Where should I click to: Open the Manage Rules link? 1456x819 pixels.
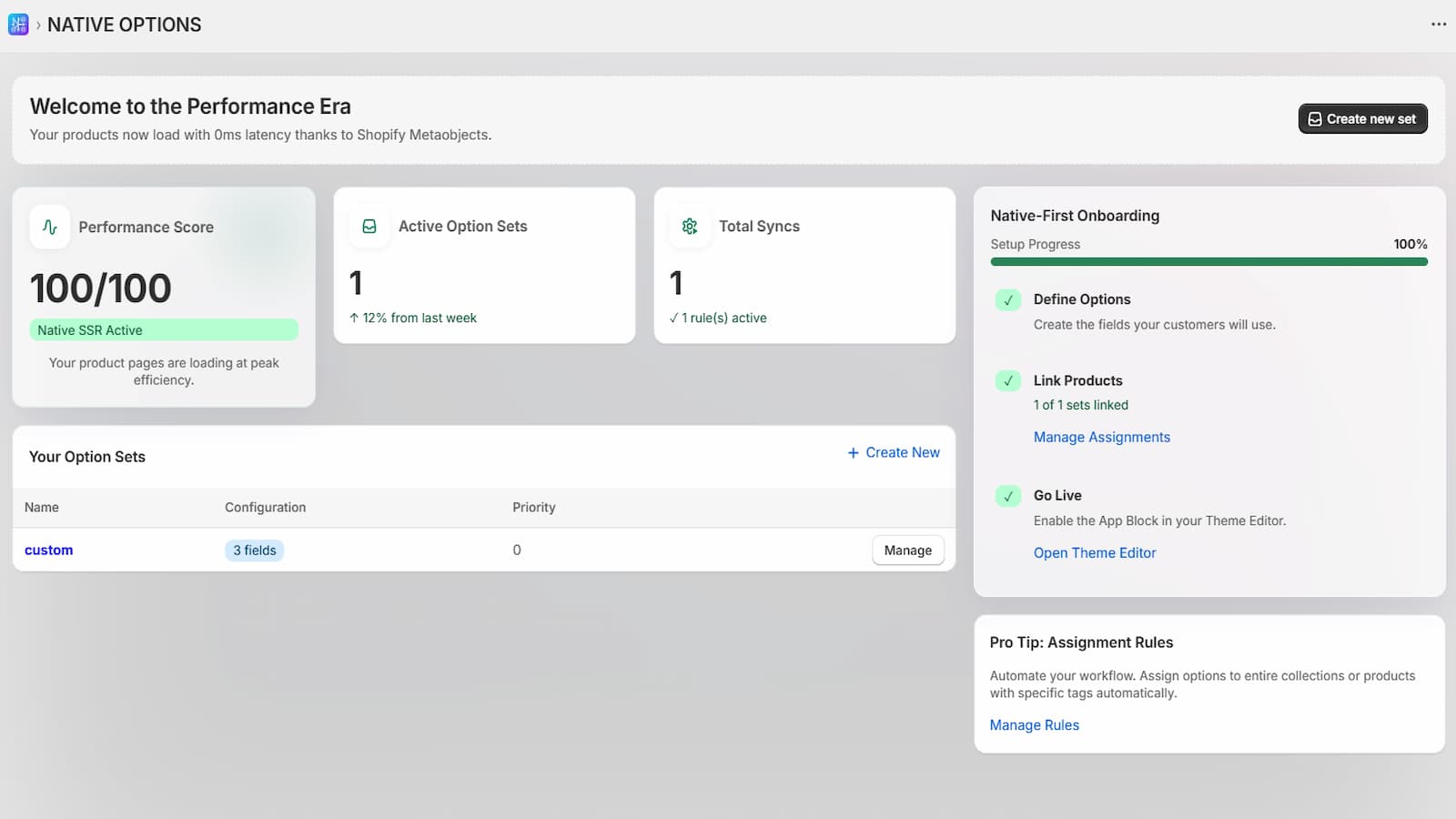pyautogui.click(x=1034, y=725)
